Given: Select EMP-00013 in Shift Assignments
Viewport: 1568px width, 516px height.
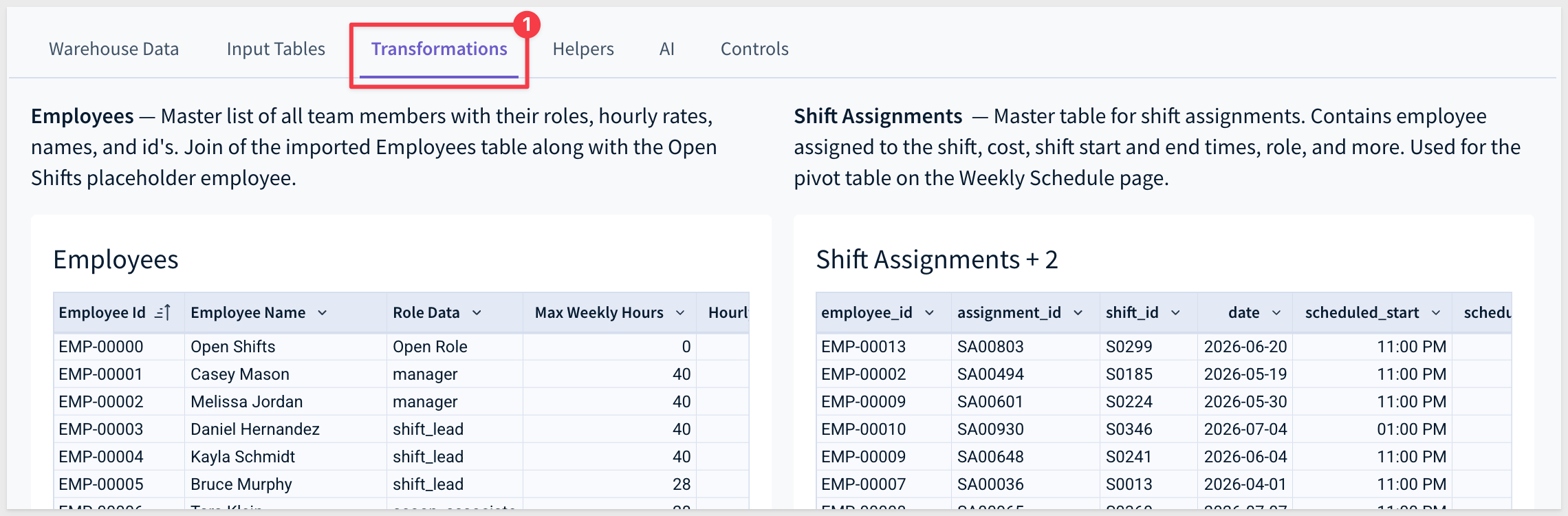Looking at the screenshot, I should pos(884,347).
